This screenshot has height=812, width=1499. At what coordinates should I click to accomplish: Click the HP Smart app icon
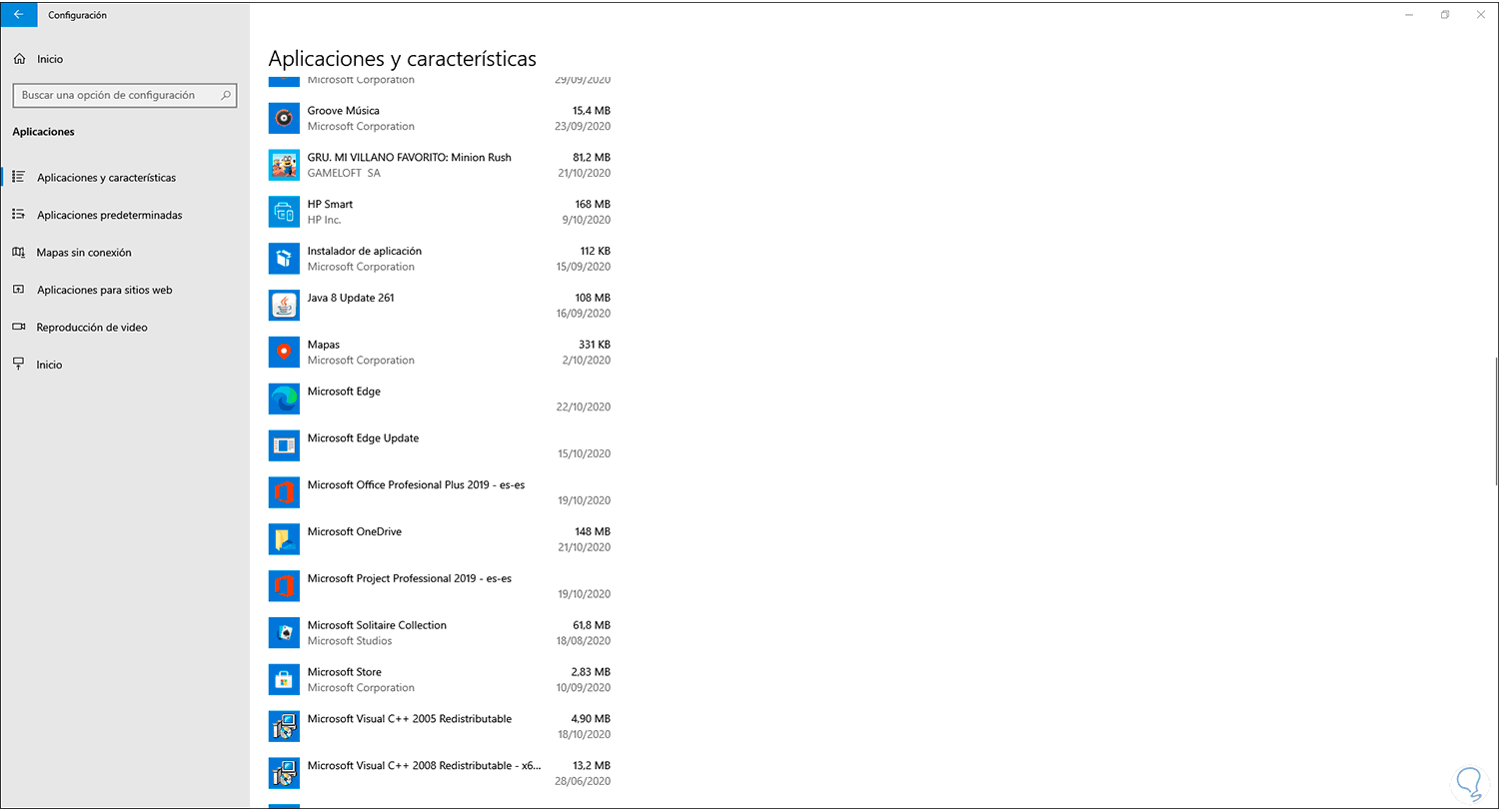click(284, 212)
